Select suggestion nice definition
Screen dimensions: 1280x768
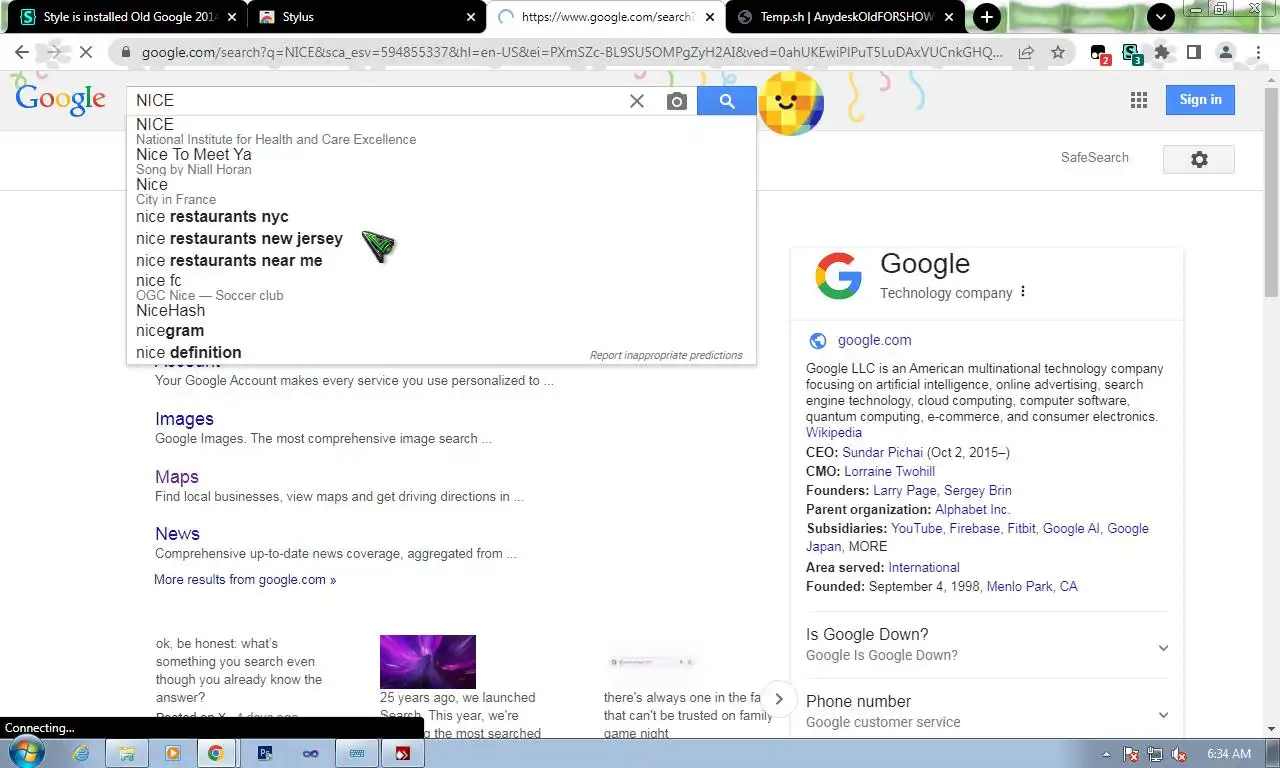441,353
